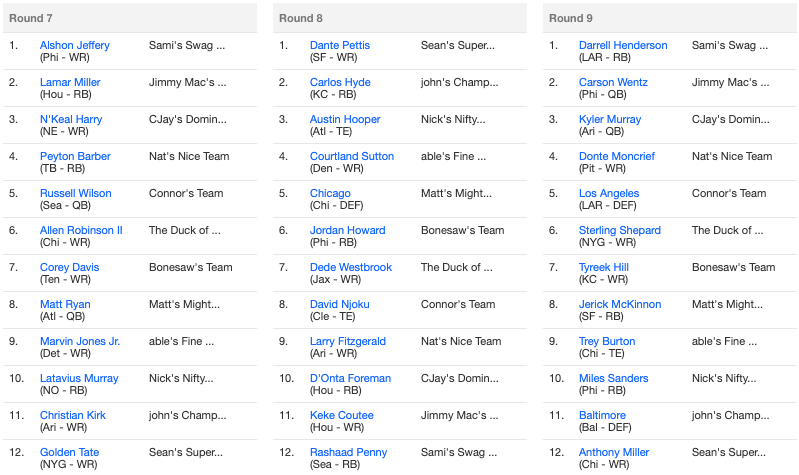Select the Round 9 header
The width and height of the screenshot is (799, 475).
[x=669, y=18]
